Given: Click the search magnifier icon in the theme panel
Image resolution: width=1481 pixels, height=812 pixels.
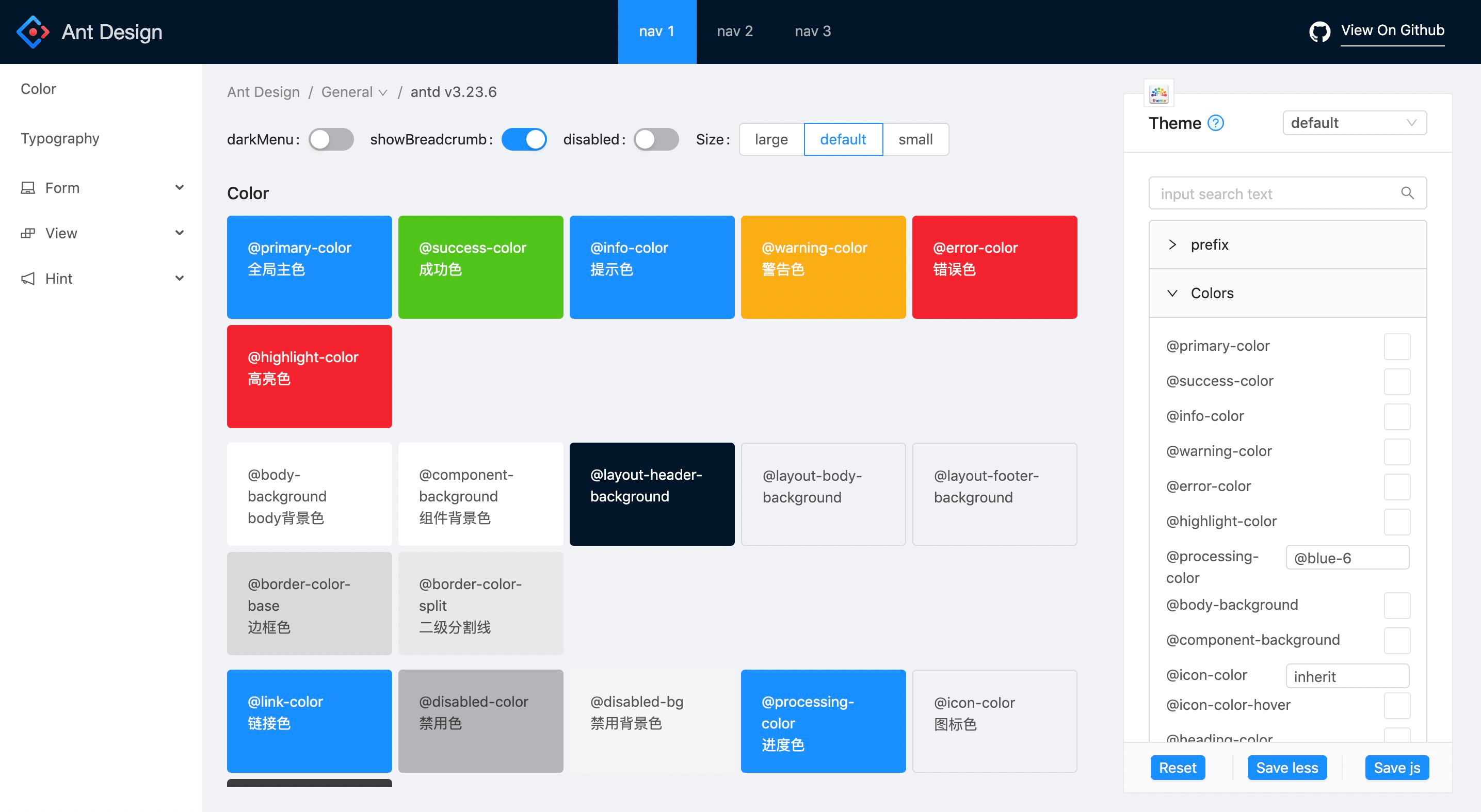Looking at the screenshot, I should (1407, 193).
